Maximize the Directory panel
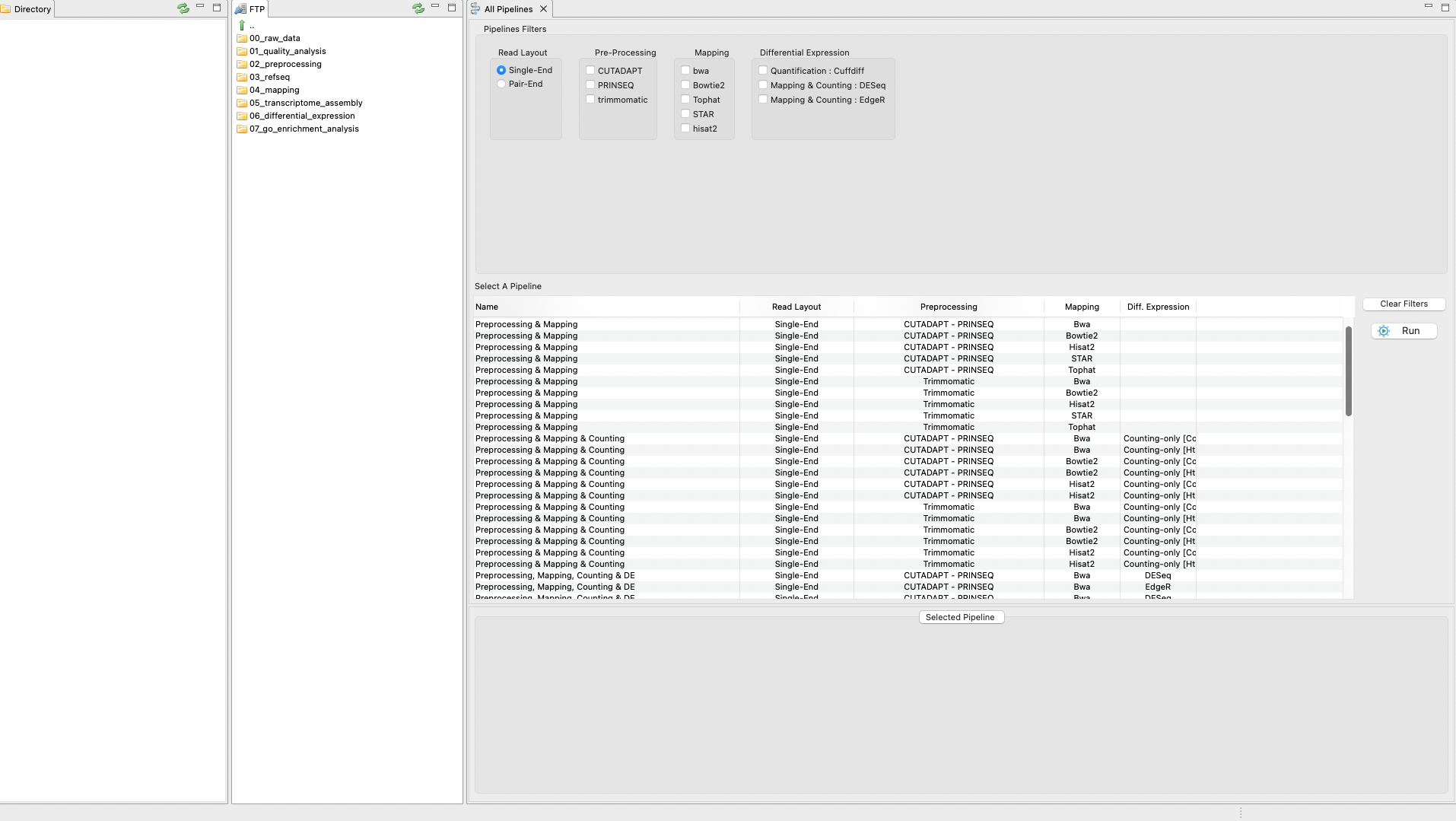Viewport: 1456px width, 821px height. coord(217,8)
